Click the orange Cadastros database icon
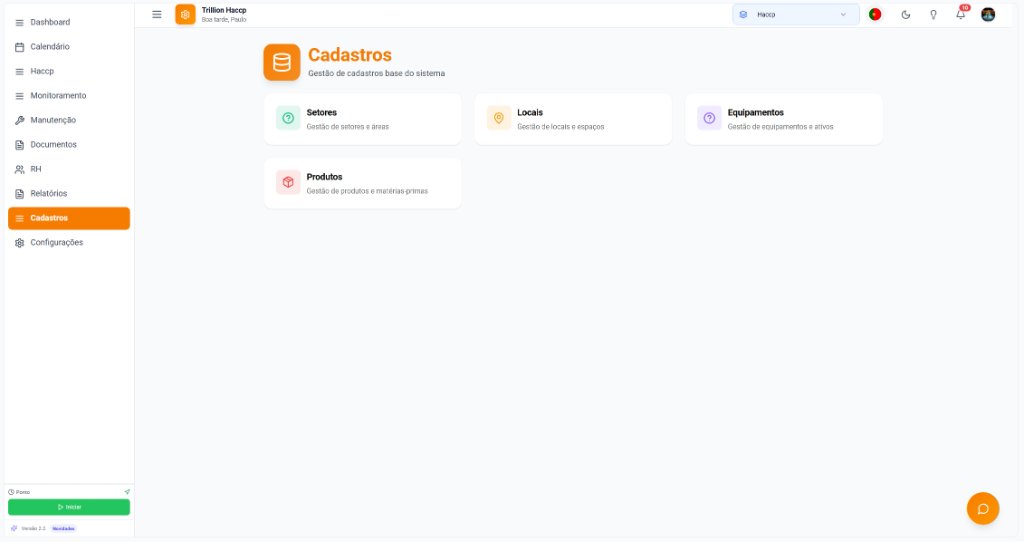This screenshot has width=1024, height=542. click(282, 63)
